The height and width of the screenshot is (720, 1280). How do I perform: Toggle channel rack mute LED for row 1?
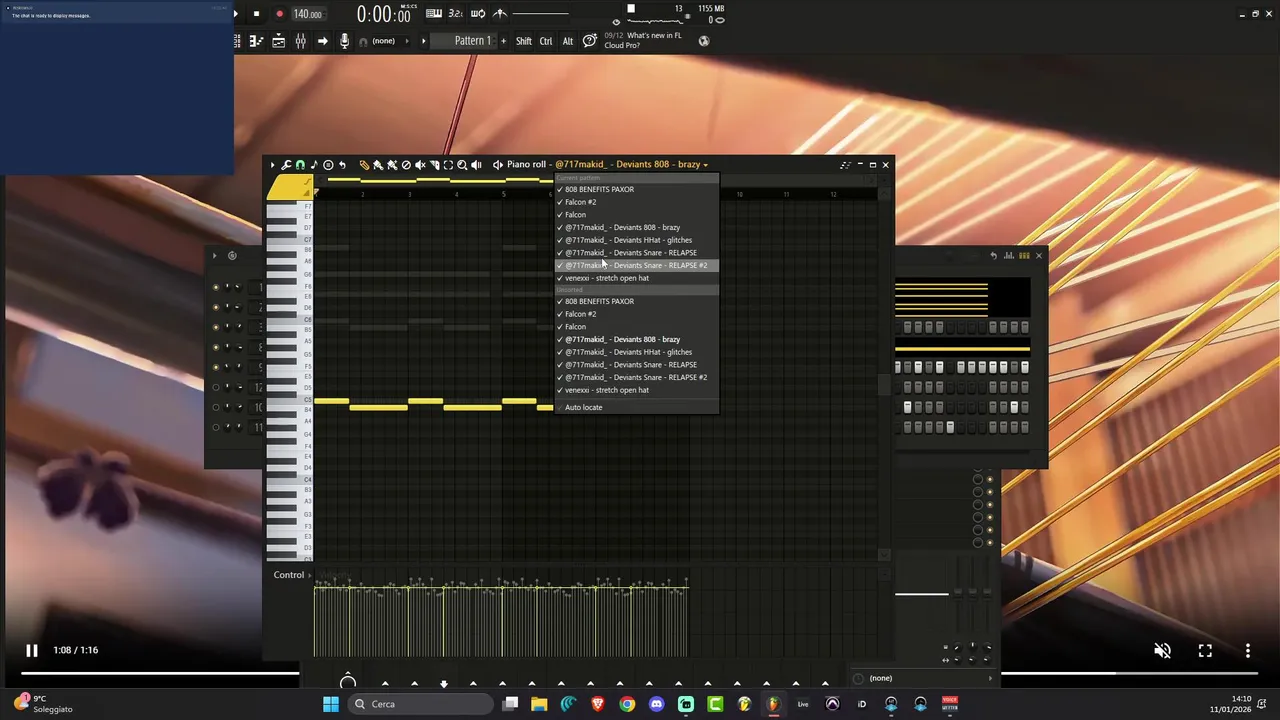click(x=216, y=287)
